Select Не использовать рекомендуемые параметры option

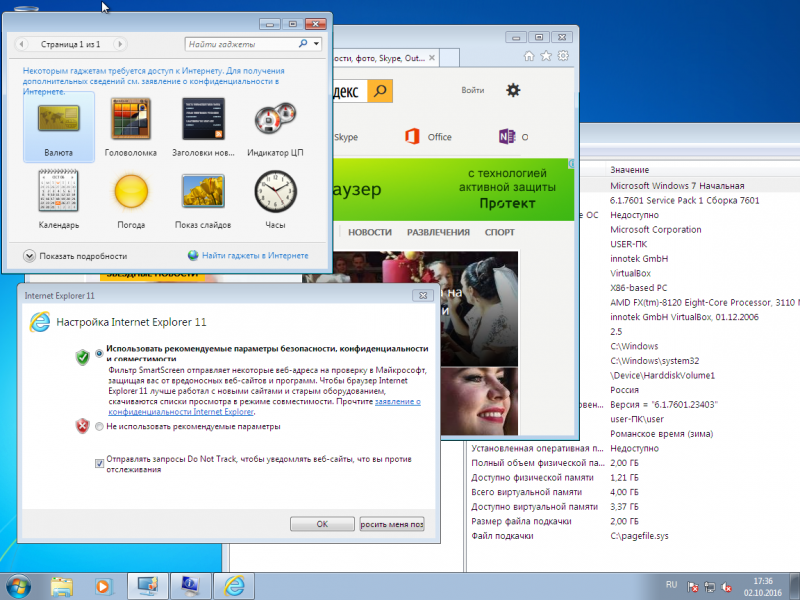(x=99, y=427)
